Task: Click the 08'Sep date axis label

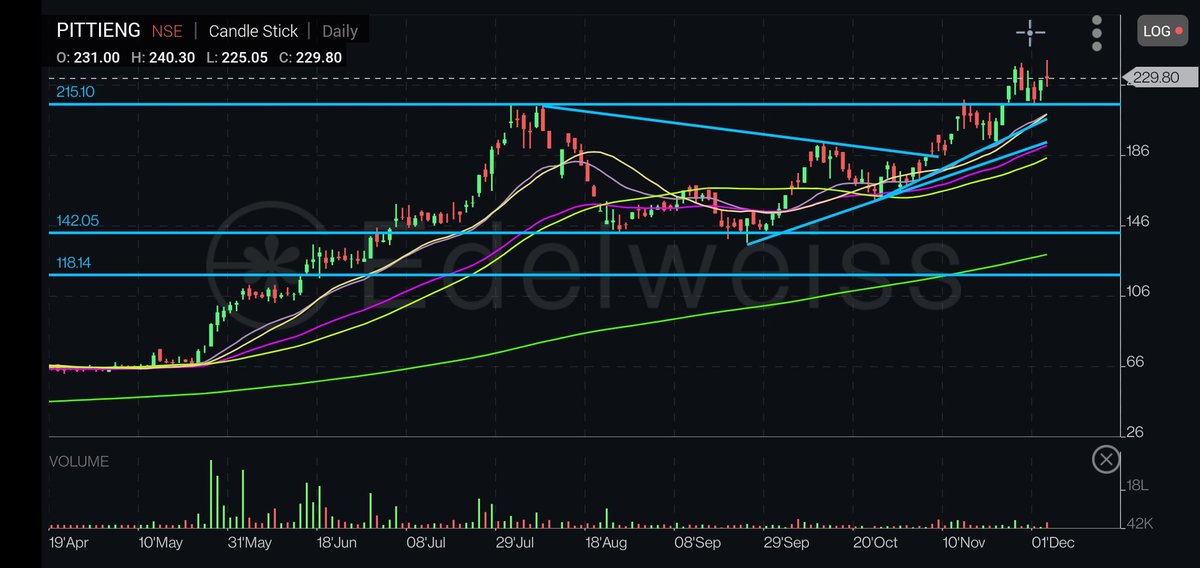Action: 697,543
